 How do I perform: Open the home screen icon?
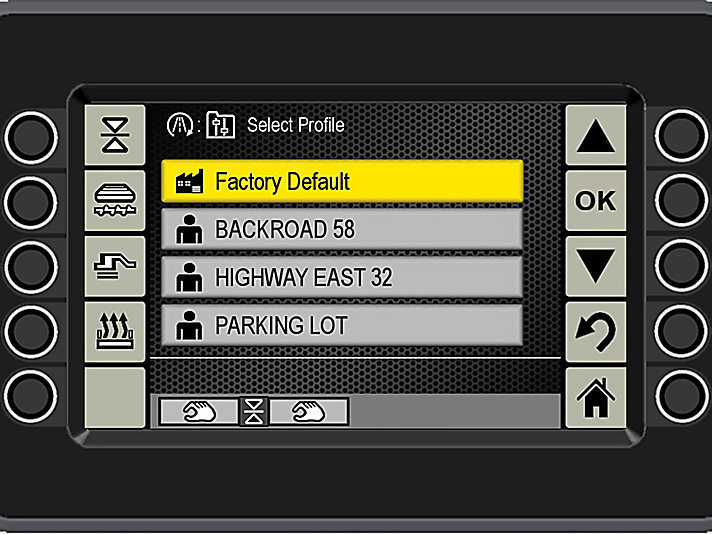596,398
